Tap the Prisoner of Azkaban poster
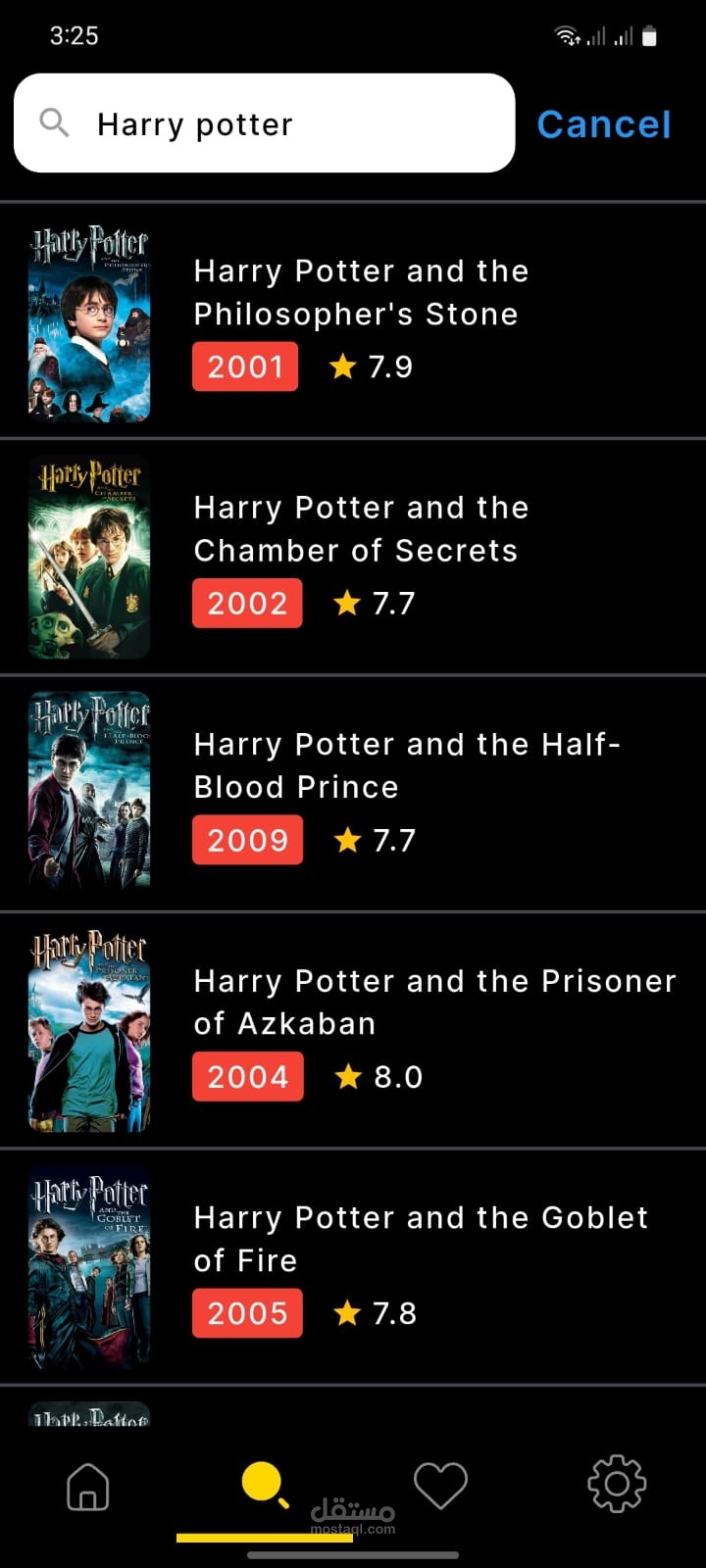This screenshot has width=706, height=1568. tap(89, 1030)
